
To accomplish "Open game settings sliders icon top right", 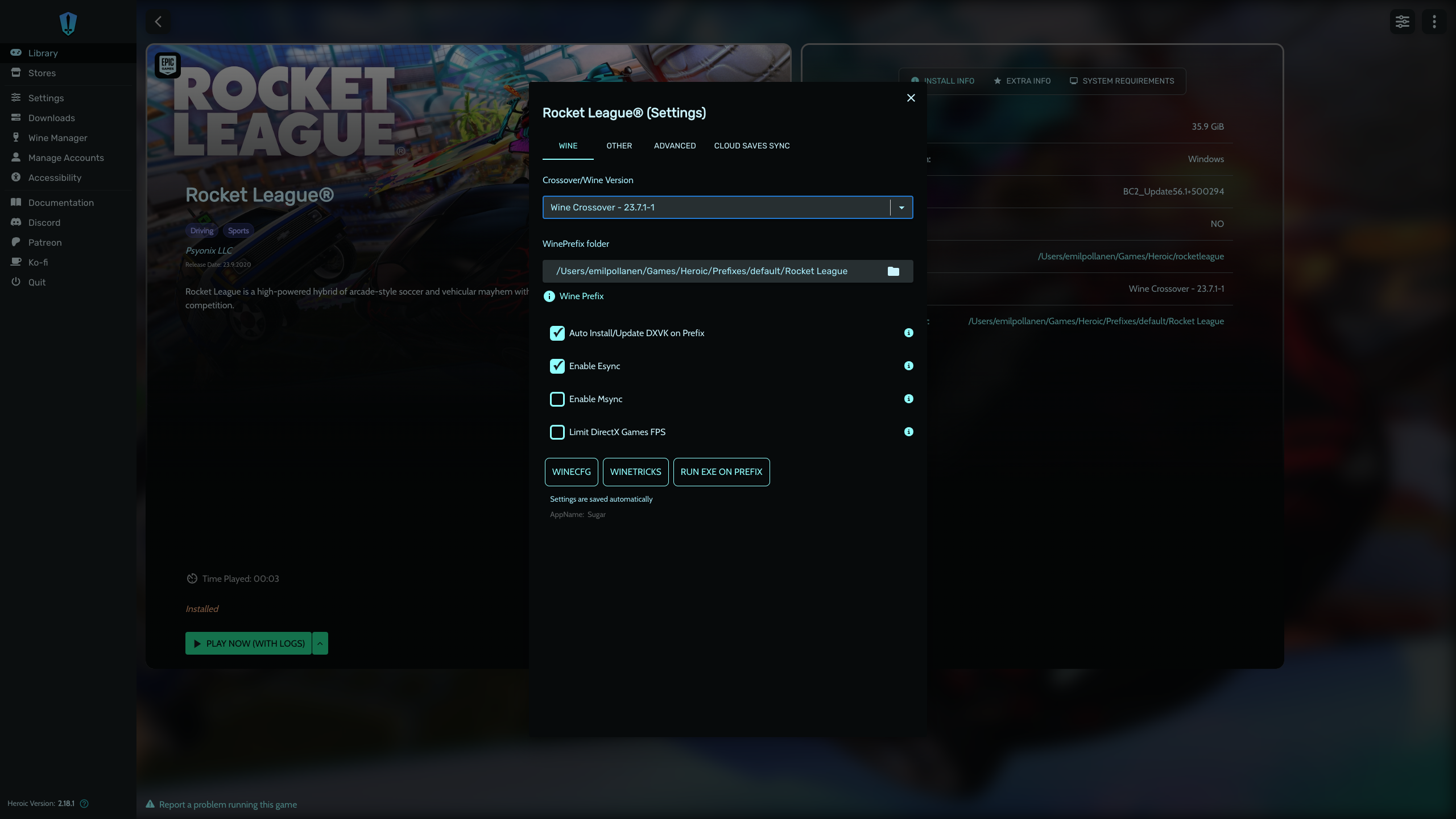I will 1402,22.
